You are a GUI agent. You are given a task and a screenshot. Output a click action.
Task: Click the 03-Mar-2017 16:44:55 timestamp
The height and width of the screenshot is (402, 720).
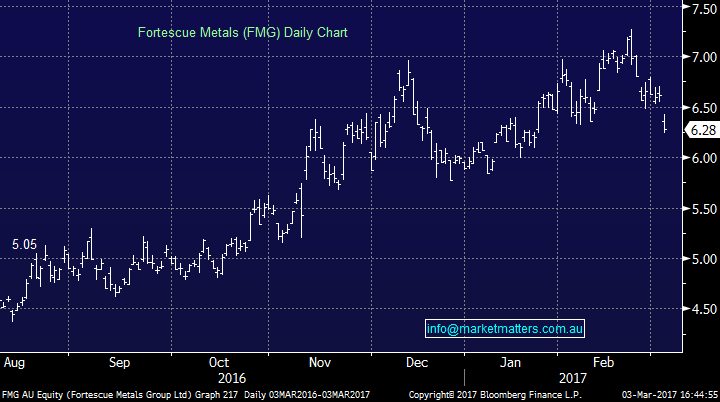pos(670,395)
